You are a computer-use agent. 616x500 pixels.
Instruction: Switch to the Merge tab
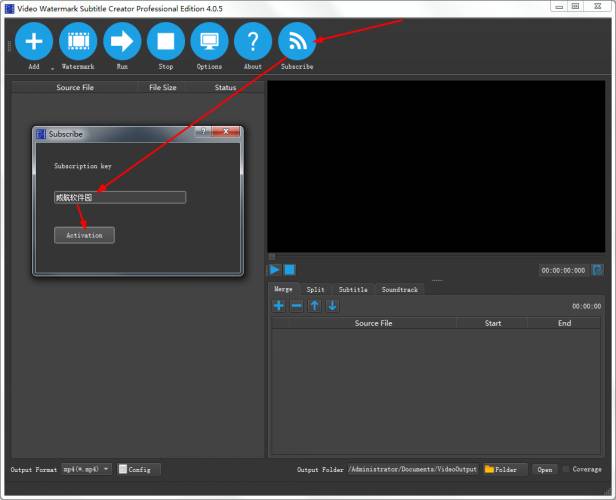(283, 289)
